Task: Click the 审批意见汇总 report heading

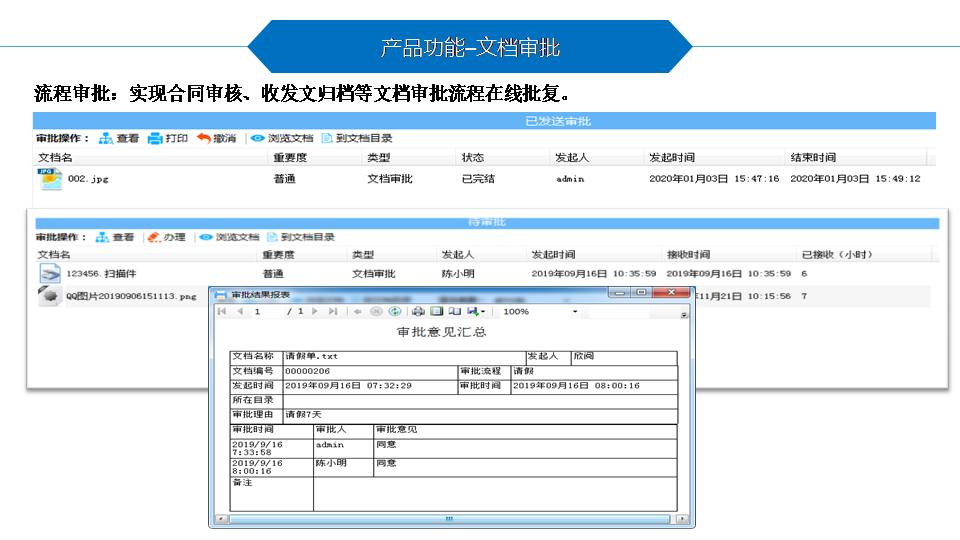Action: click(441, 332)
